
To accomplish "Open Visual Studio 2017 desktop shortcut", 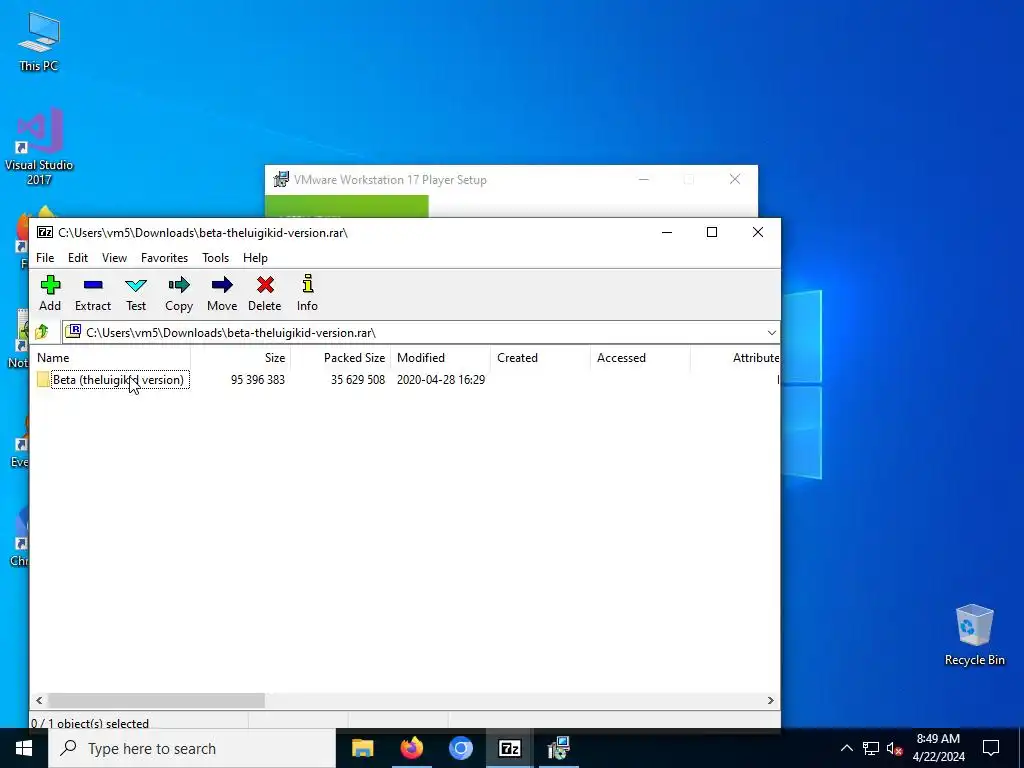I will pyautogui.click(x=39, y=147).
